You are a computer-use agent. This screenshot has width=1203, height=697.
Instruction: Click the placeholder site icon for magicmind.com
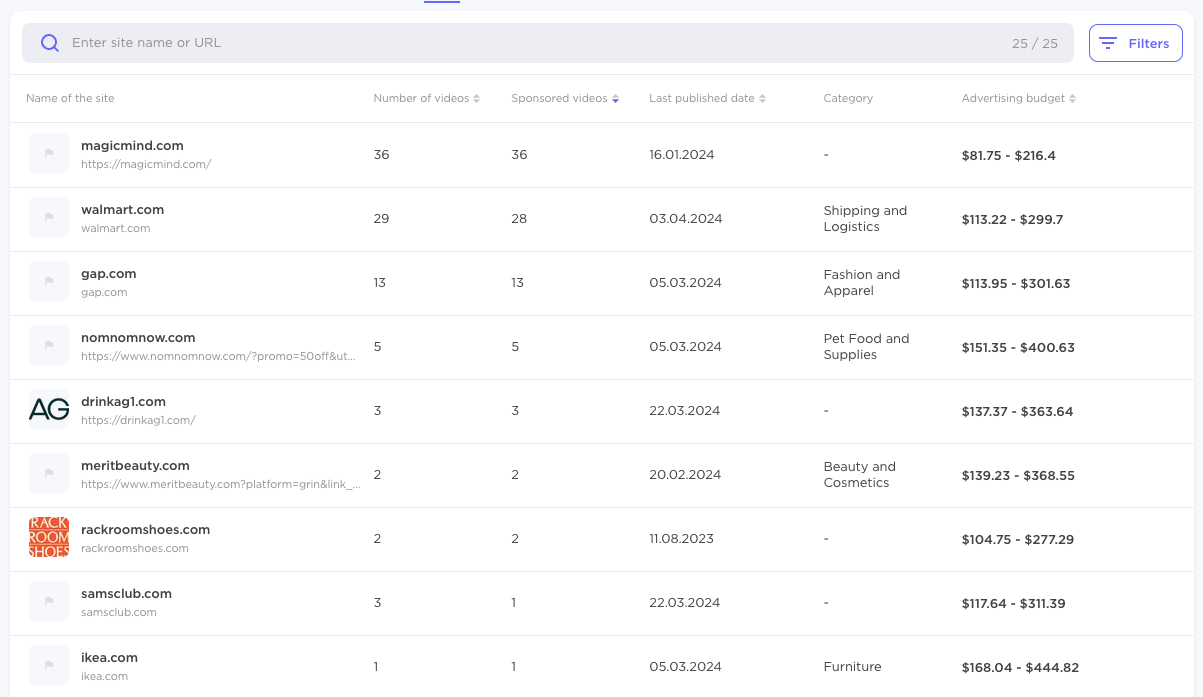pyautogui.click(x=48, y=152)
